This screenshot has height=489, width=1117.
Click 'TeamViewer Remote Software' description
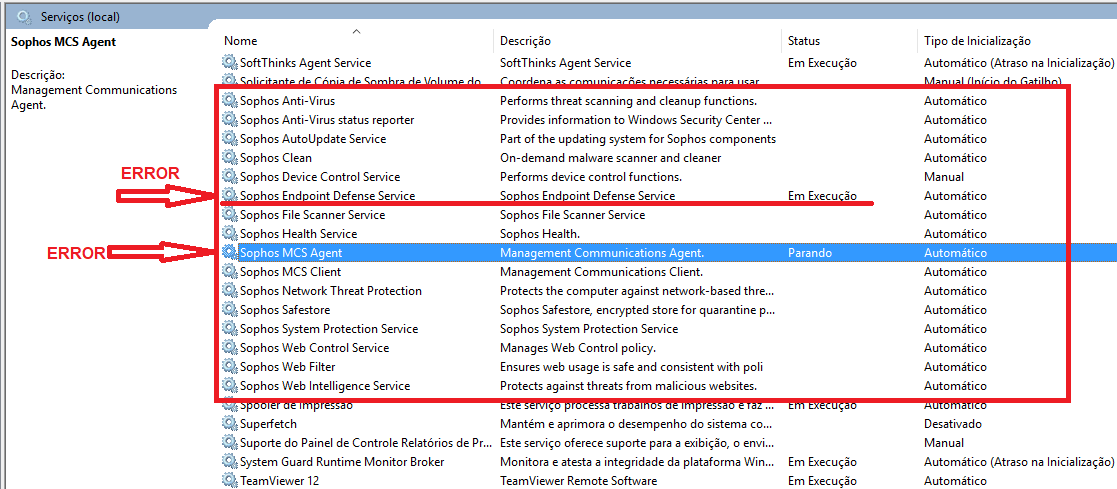pos(578,480)
